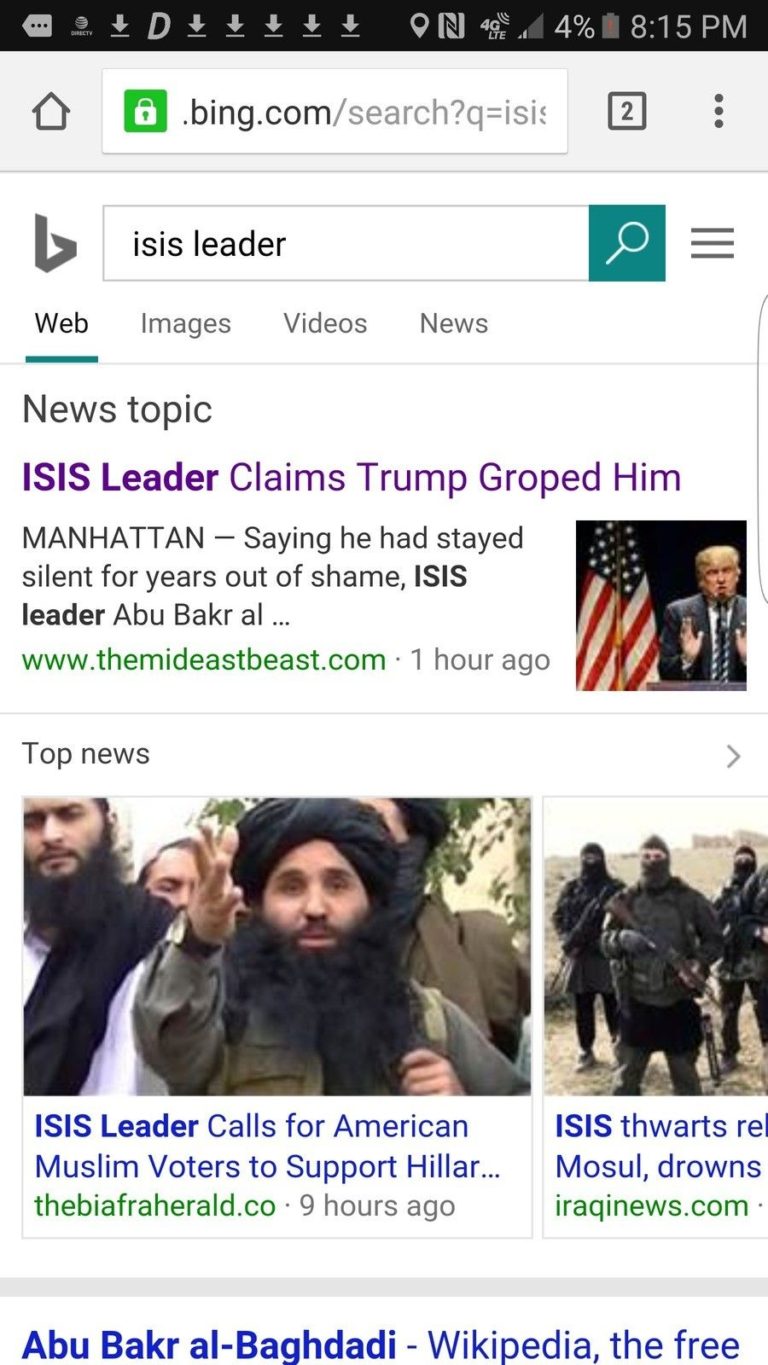Switch to the Images tab

[186, 323]
